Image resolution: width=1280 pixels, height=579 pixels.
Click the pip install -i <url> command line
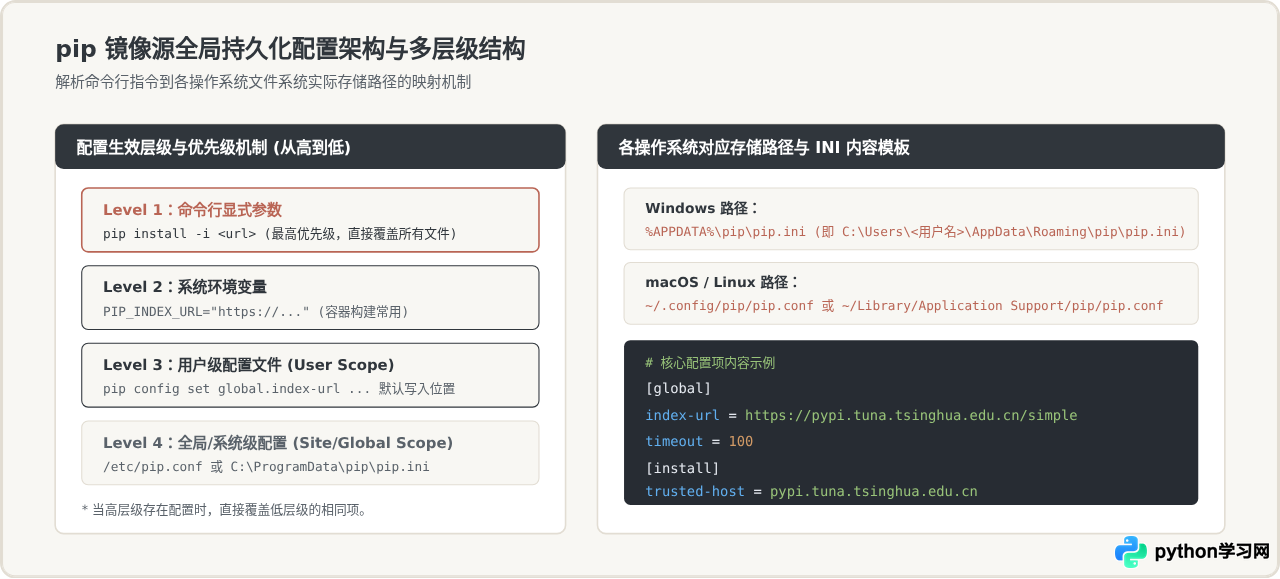(x=279, y=234)
